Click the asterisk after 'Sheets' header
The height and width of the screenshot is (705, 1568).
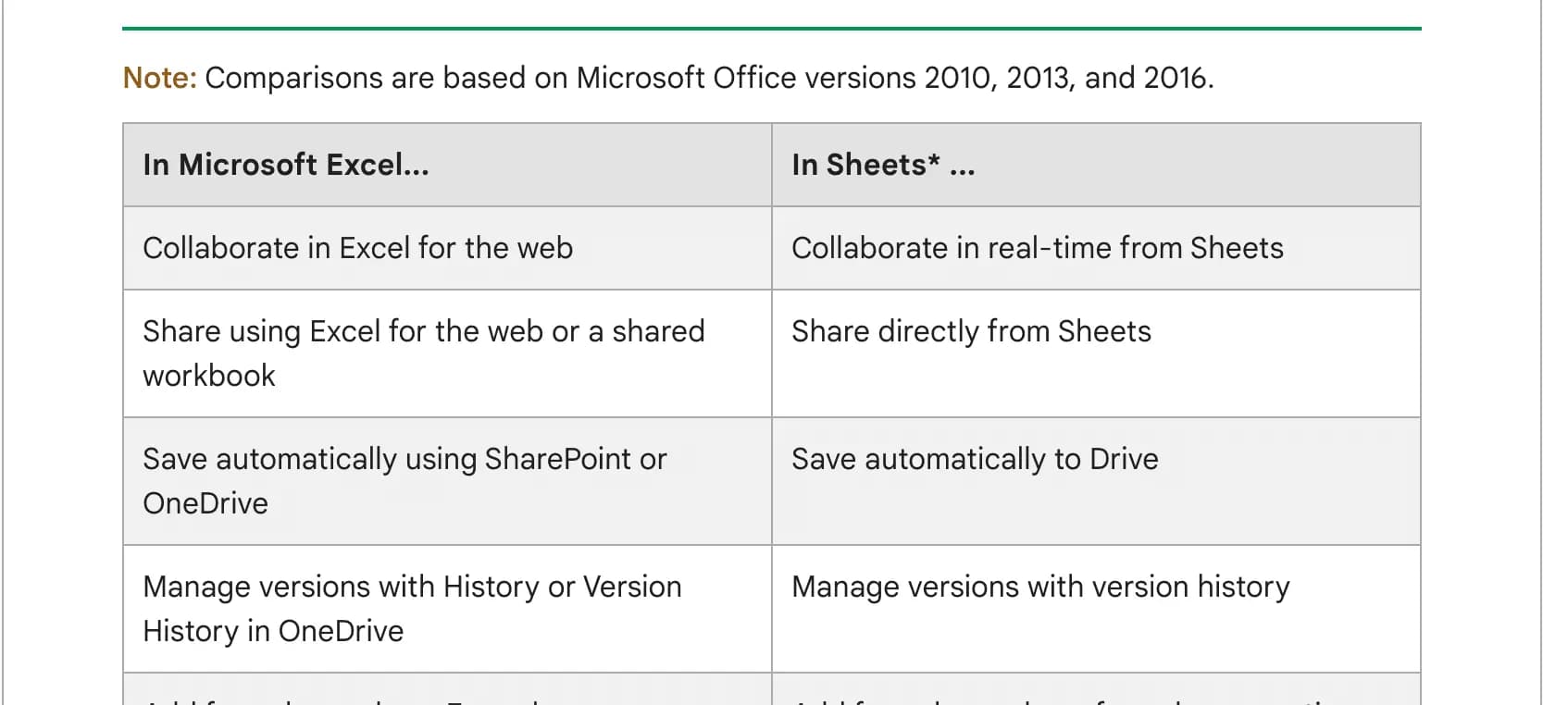point(934,160)
